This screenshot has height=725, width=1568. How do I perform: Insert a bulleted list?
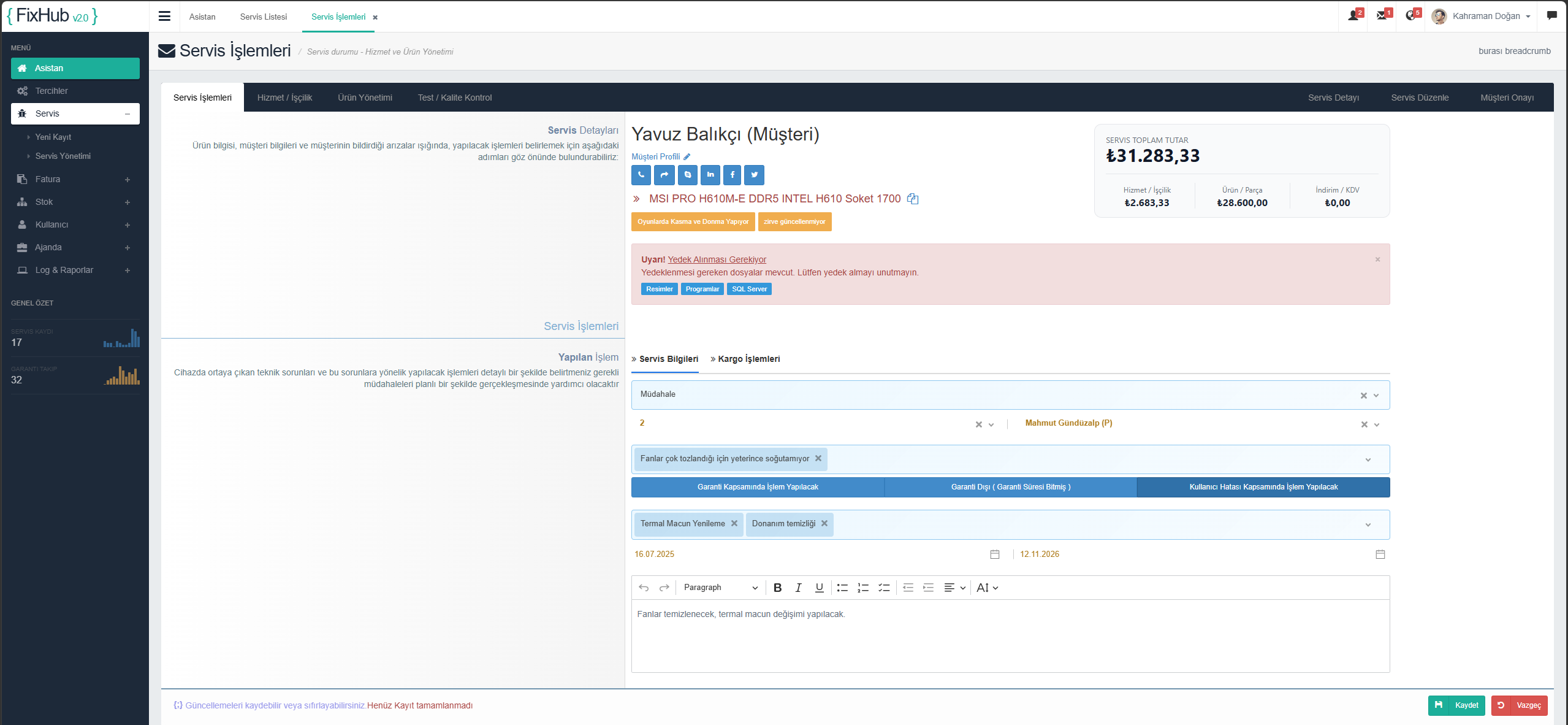click(842, 588)
